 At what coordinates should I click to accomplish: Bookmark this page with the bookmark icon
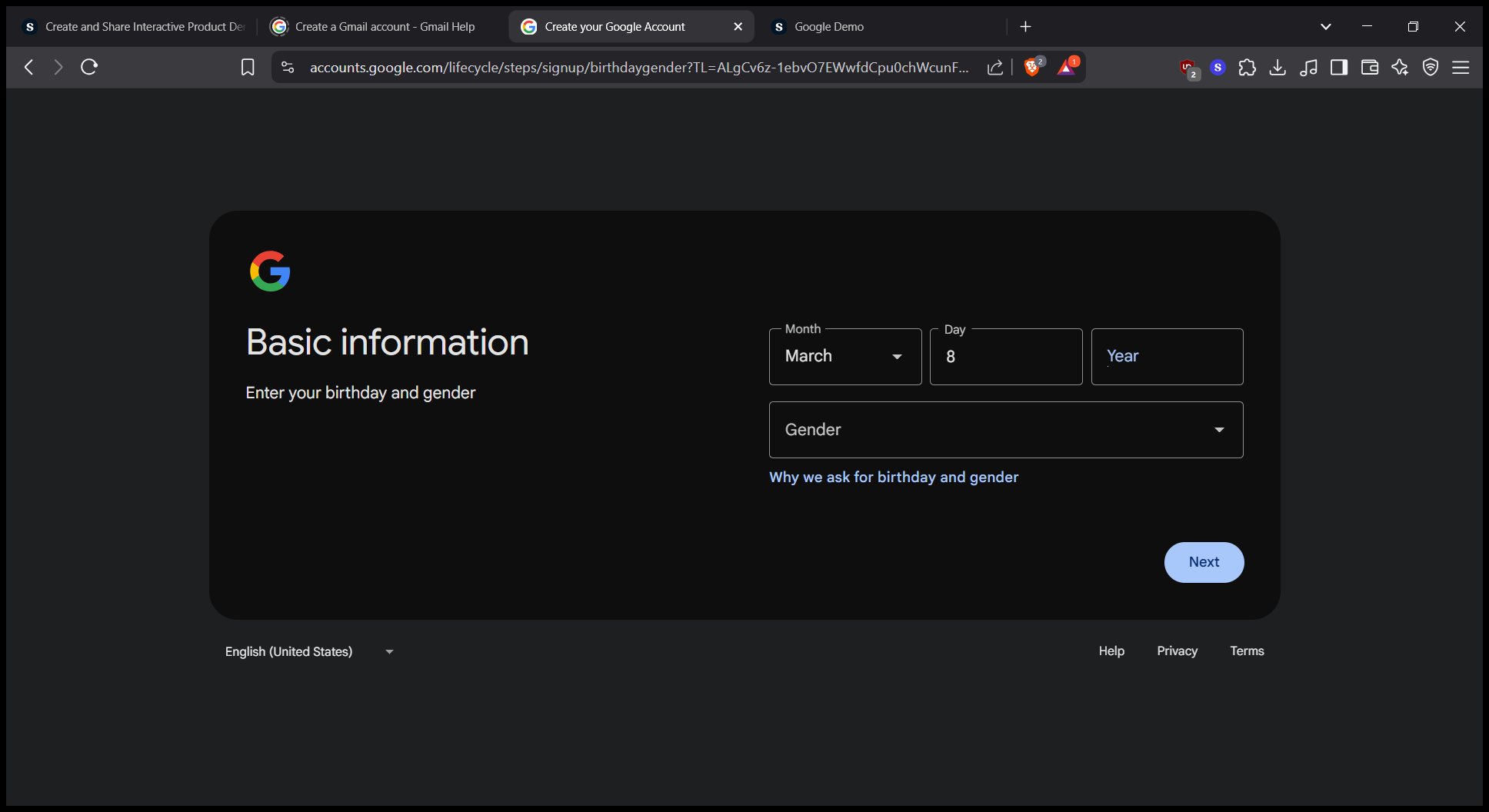(248, 68)
